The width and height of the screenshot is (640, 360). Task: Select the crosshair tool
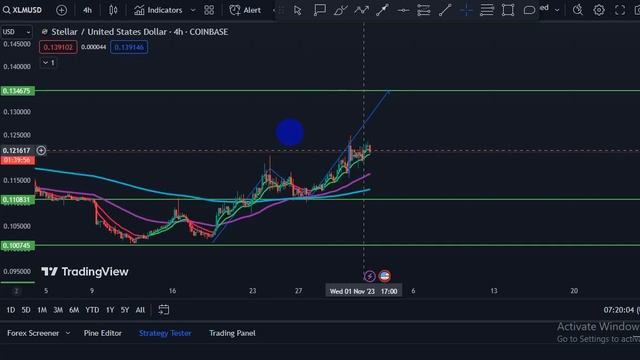466,10
